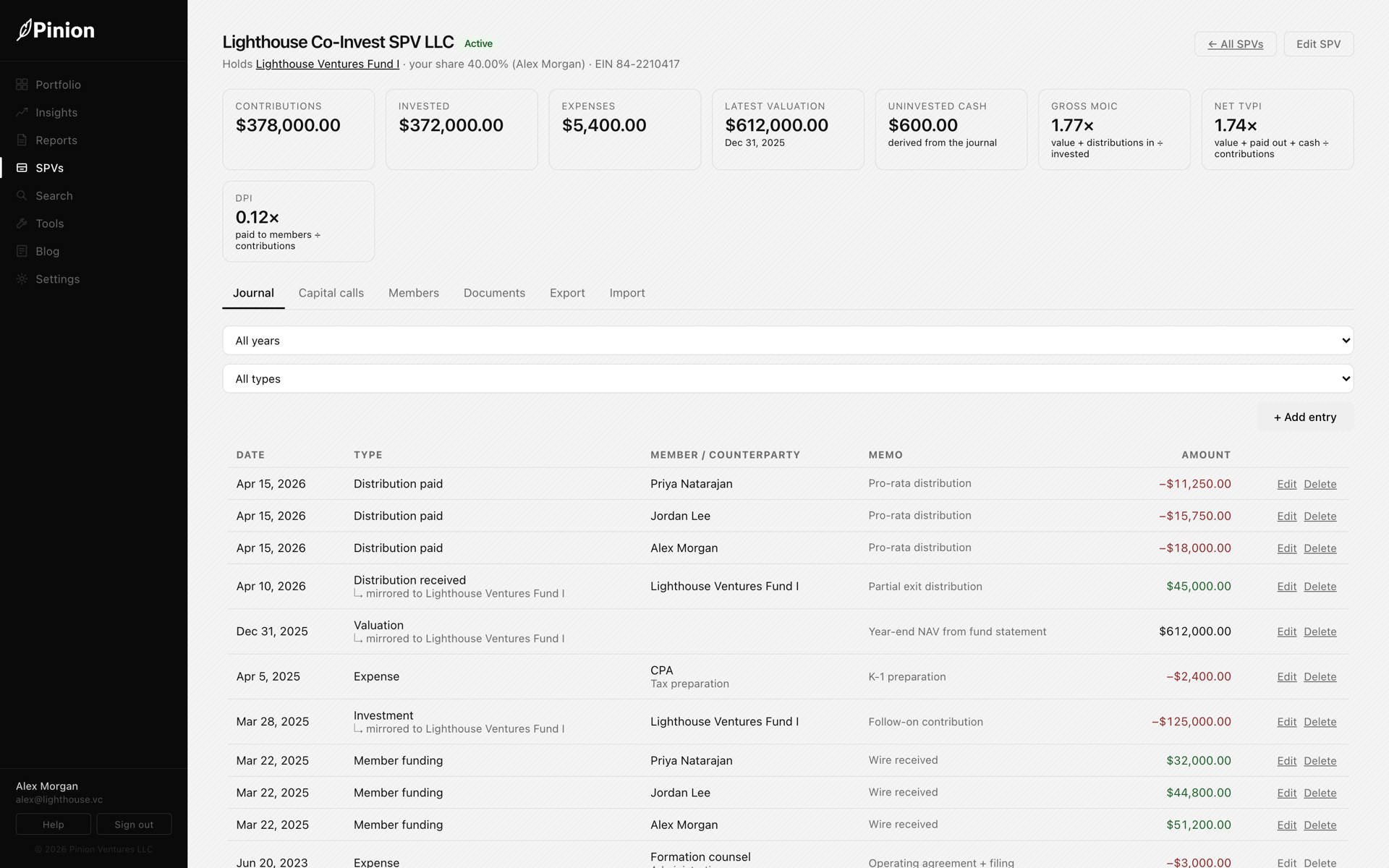Edit Priya Natarajan's member funding entry
Image resolution: width=1389 pixels, height=868 pixels.
[x=1286, y=761]
